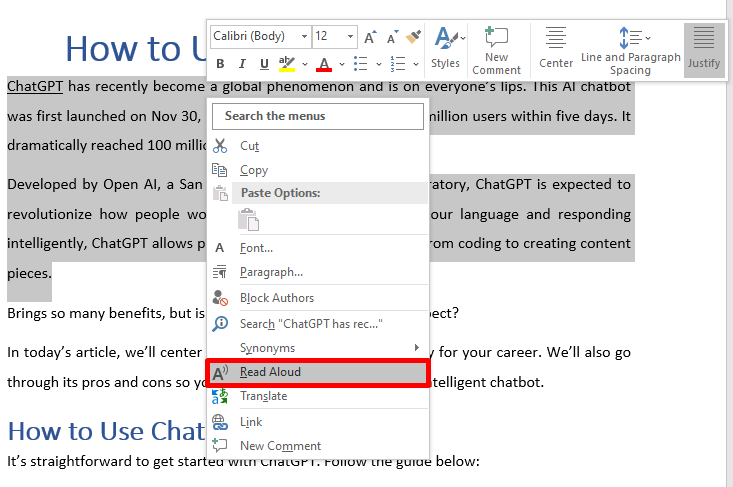The height and width of the screenshot is (487, 733).
Task: Center align the selected text
Action: [556, 49]
